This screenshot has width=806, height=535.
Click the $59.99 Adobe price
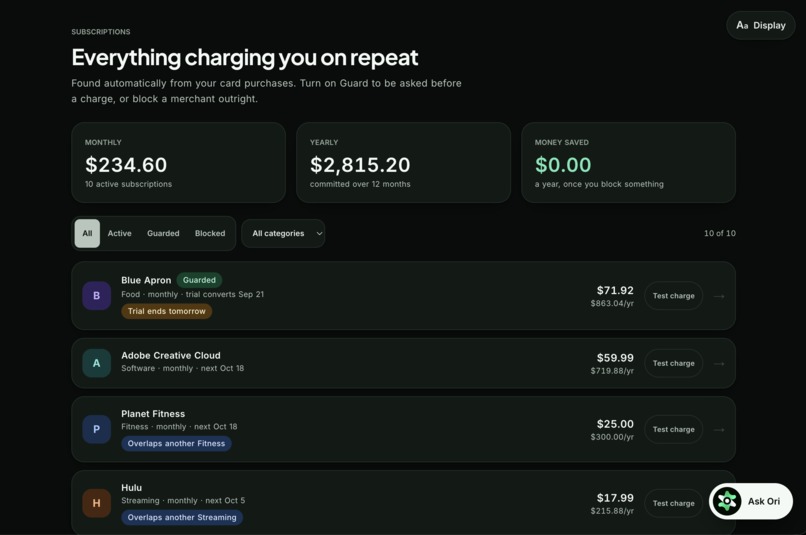click(615, 358)
